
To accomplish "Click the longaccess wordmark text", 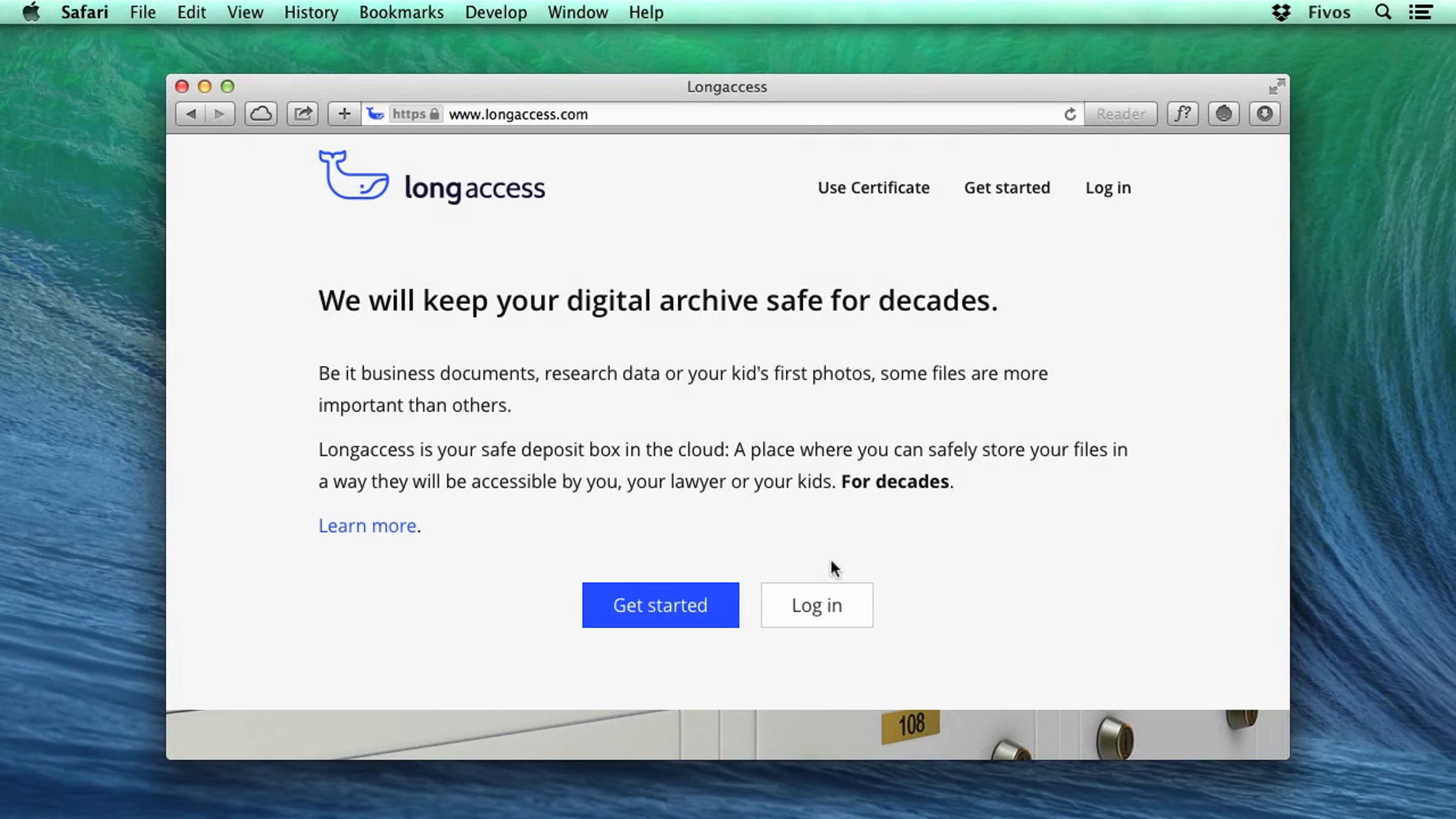I will tap(475, 188).
